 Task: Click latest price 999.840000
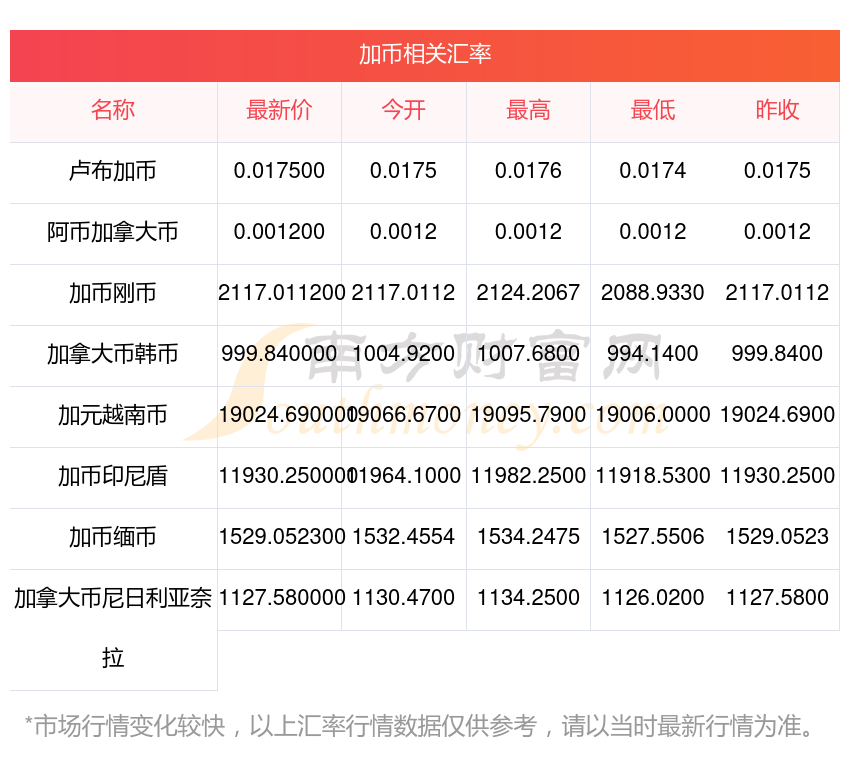coord(279,354)
